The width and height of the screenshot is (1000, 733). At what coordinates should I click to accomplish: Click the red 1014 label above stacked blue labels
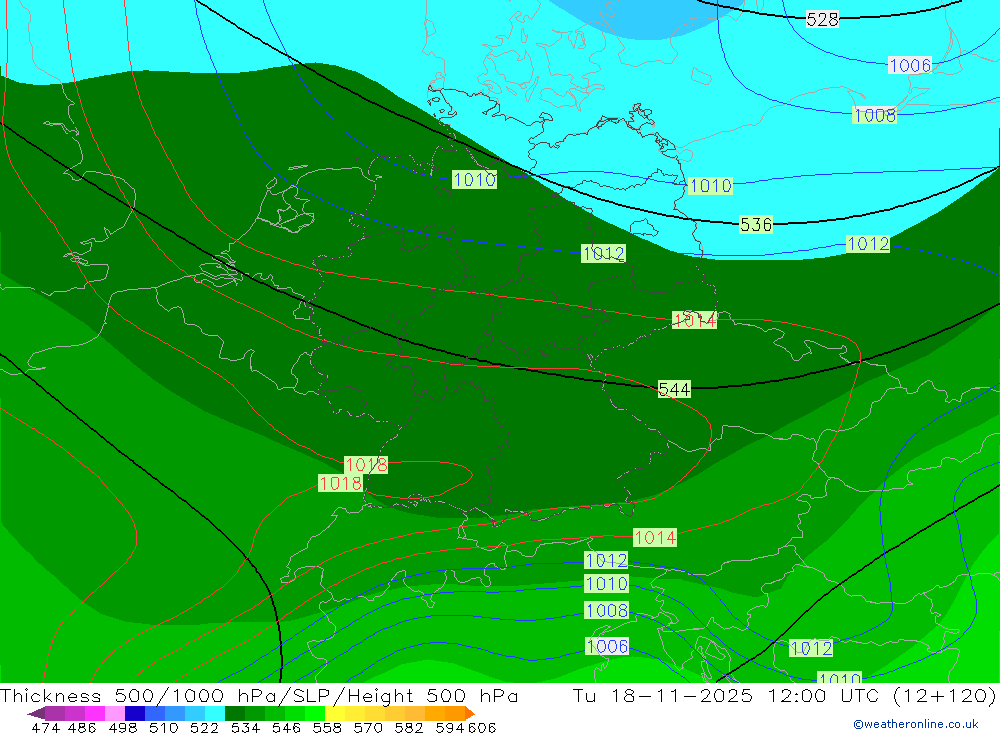pyautogui.click(x=655, y=538)
